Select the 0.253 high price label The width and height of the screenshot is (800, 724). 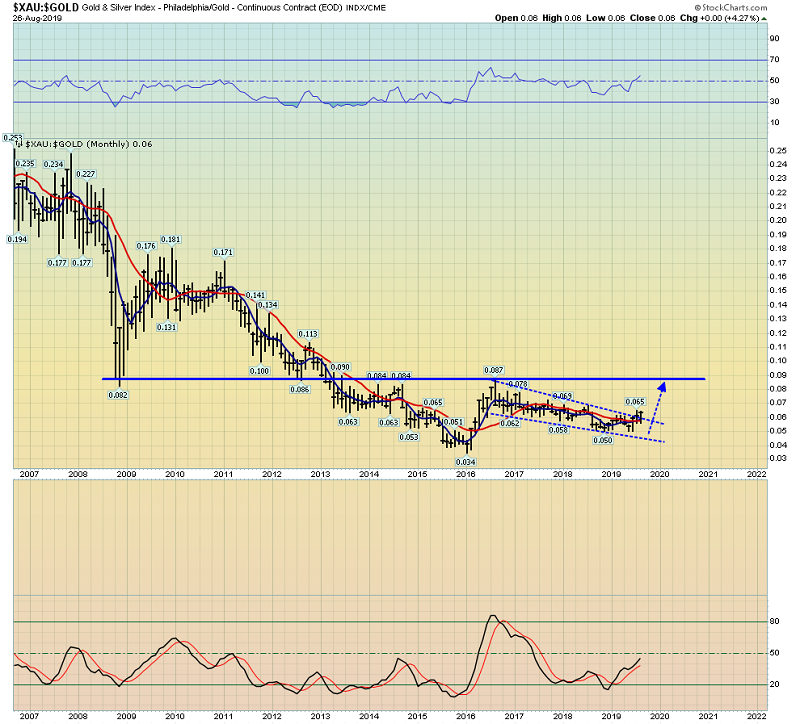pos(13,138)
